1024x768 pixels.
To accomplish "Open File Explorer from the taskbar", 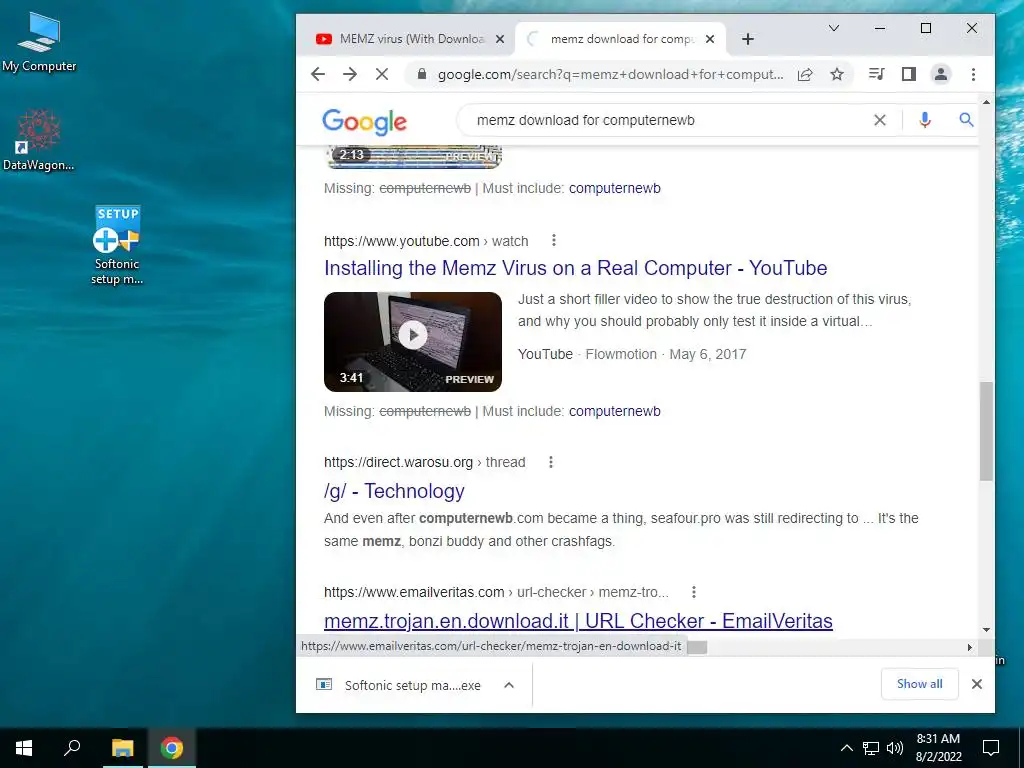I will click(122, 748).
